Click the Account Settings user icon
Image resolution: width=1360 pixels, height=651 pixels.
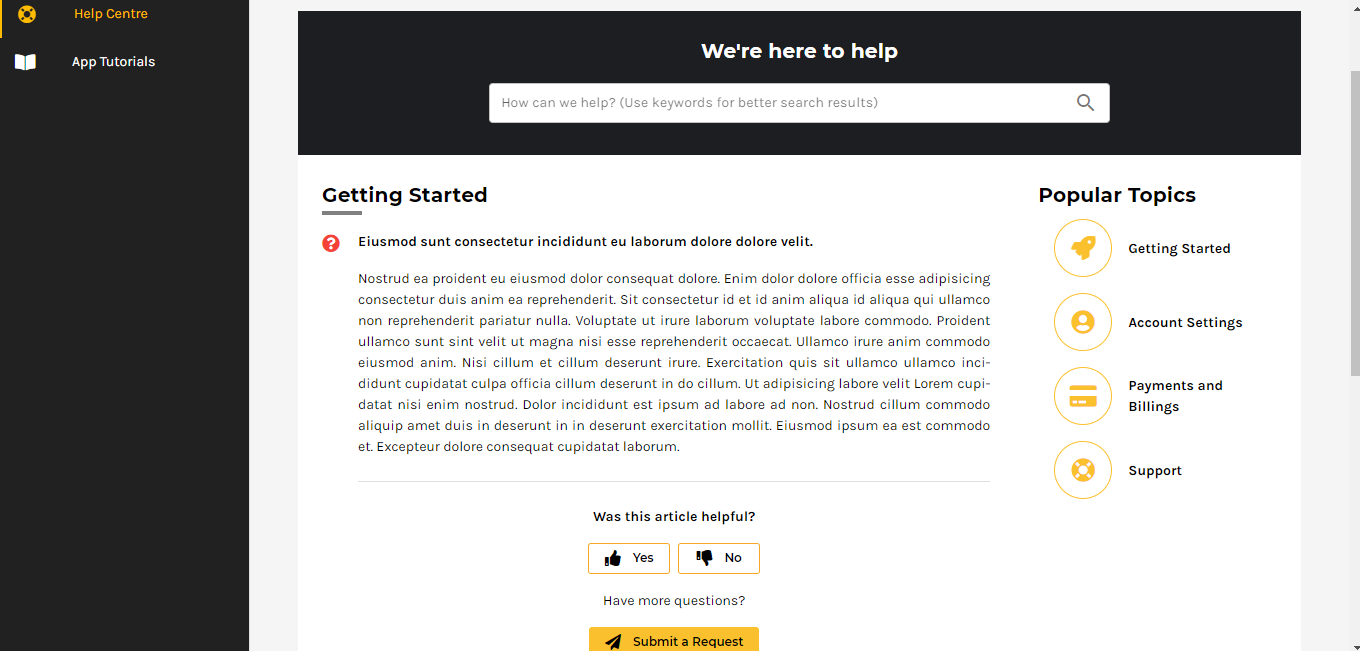[1083, 322]
